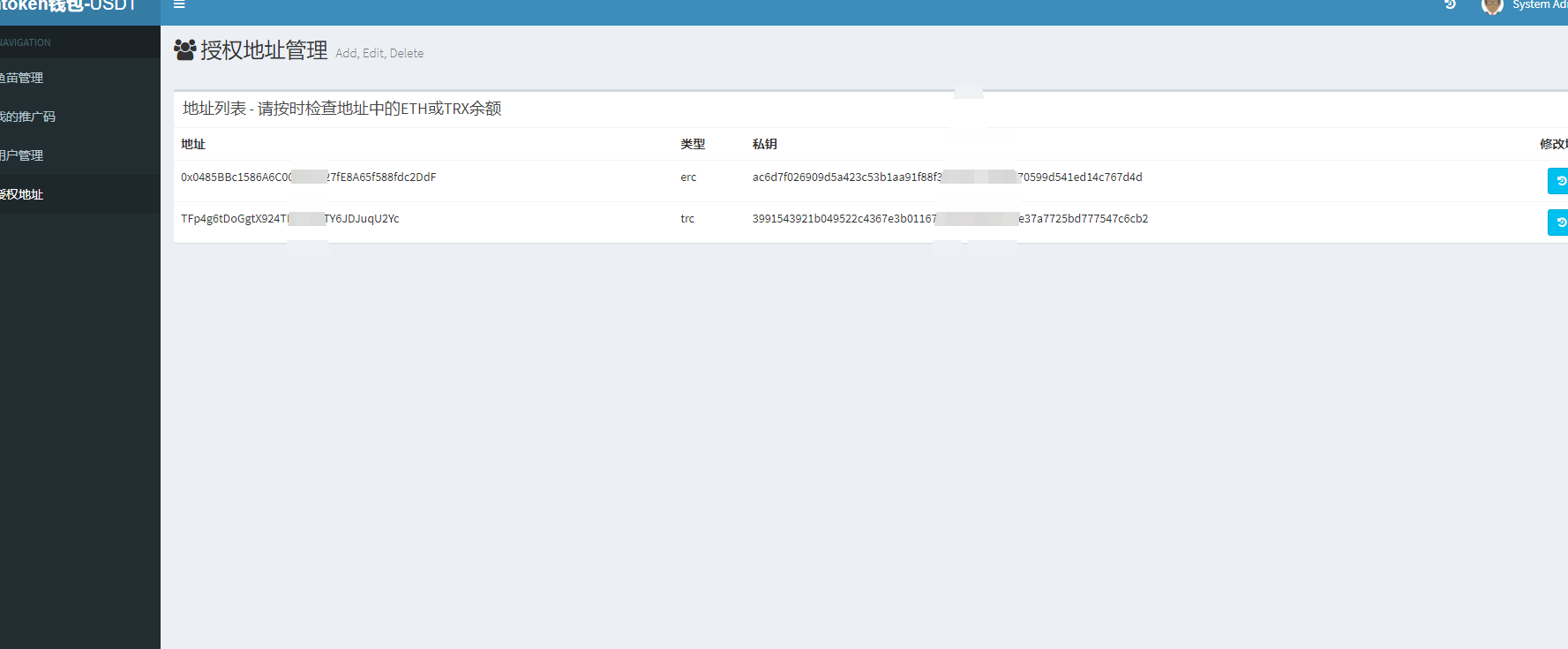This screenshot has width=1568, height=649.
Task: Click the System Admin user name
Action: (x=1540, y=5)
